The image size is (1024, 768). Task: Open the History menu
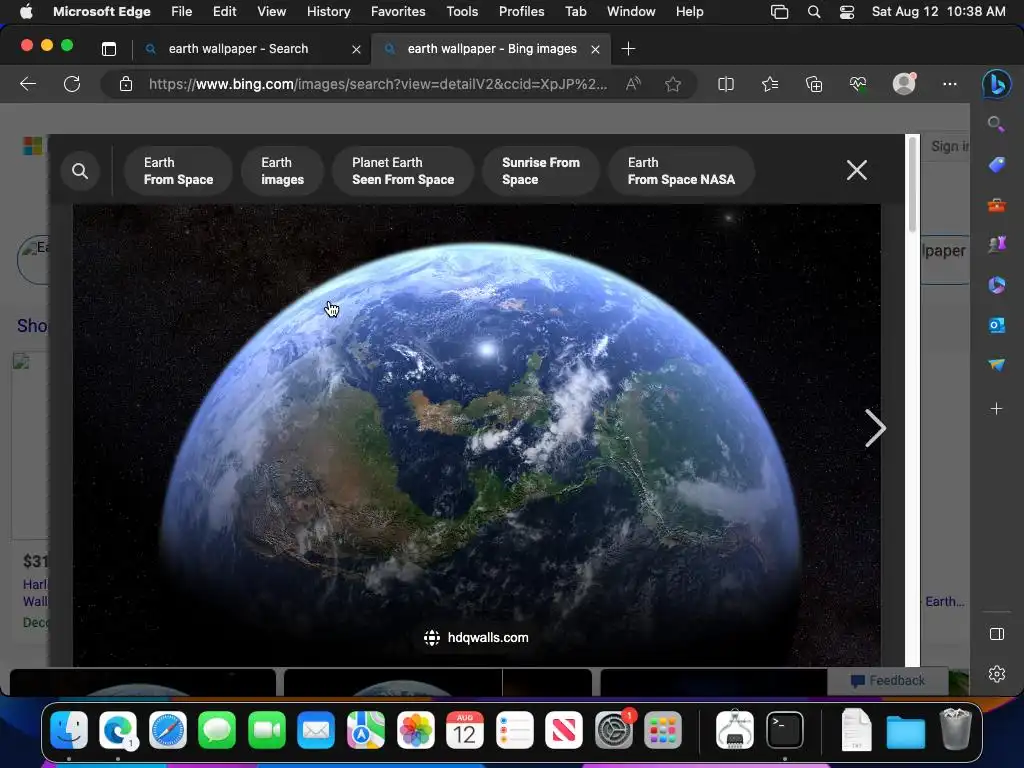coord(328,12)
